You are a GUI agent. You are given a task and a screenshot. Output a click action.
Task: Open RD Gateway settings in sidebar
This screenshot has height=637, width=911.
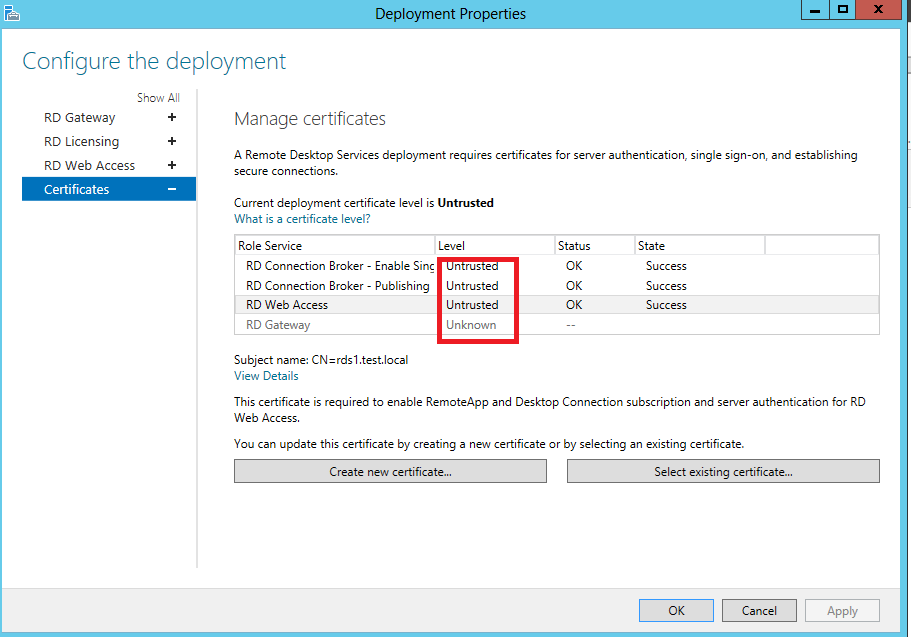coord(80,117)
